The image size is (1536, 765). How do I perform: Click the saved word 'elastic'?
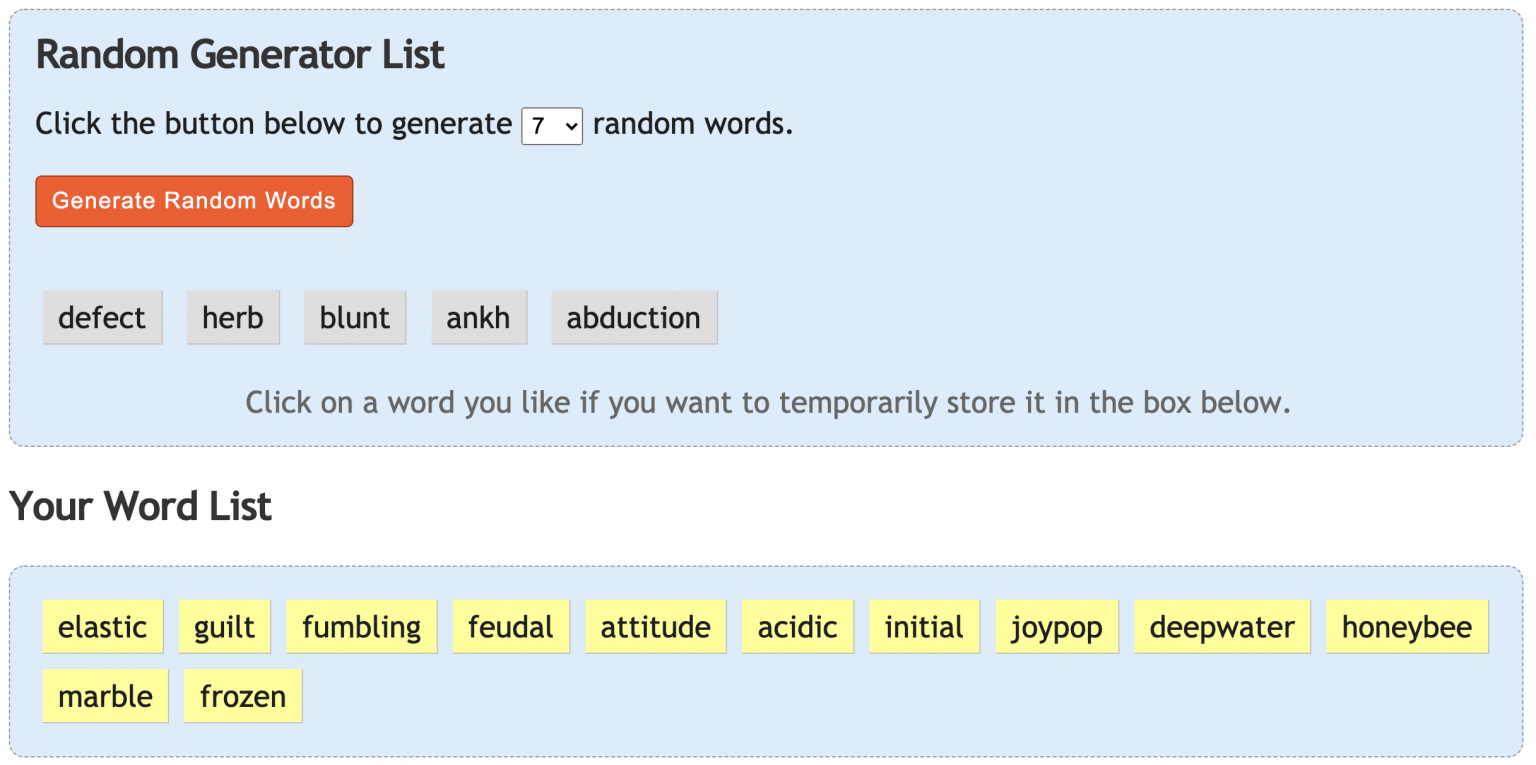coord(103,627)
